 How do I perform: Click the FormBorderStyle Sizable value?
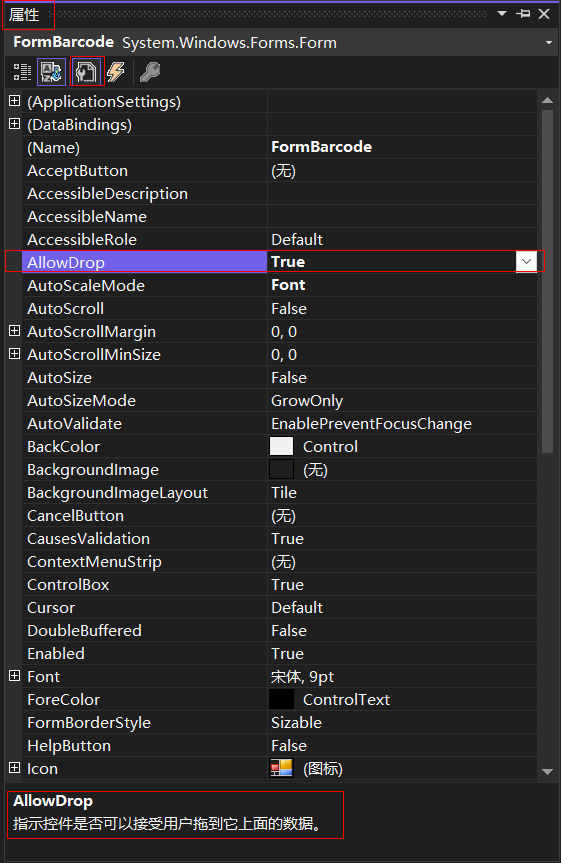point(296,723)
